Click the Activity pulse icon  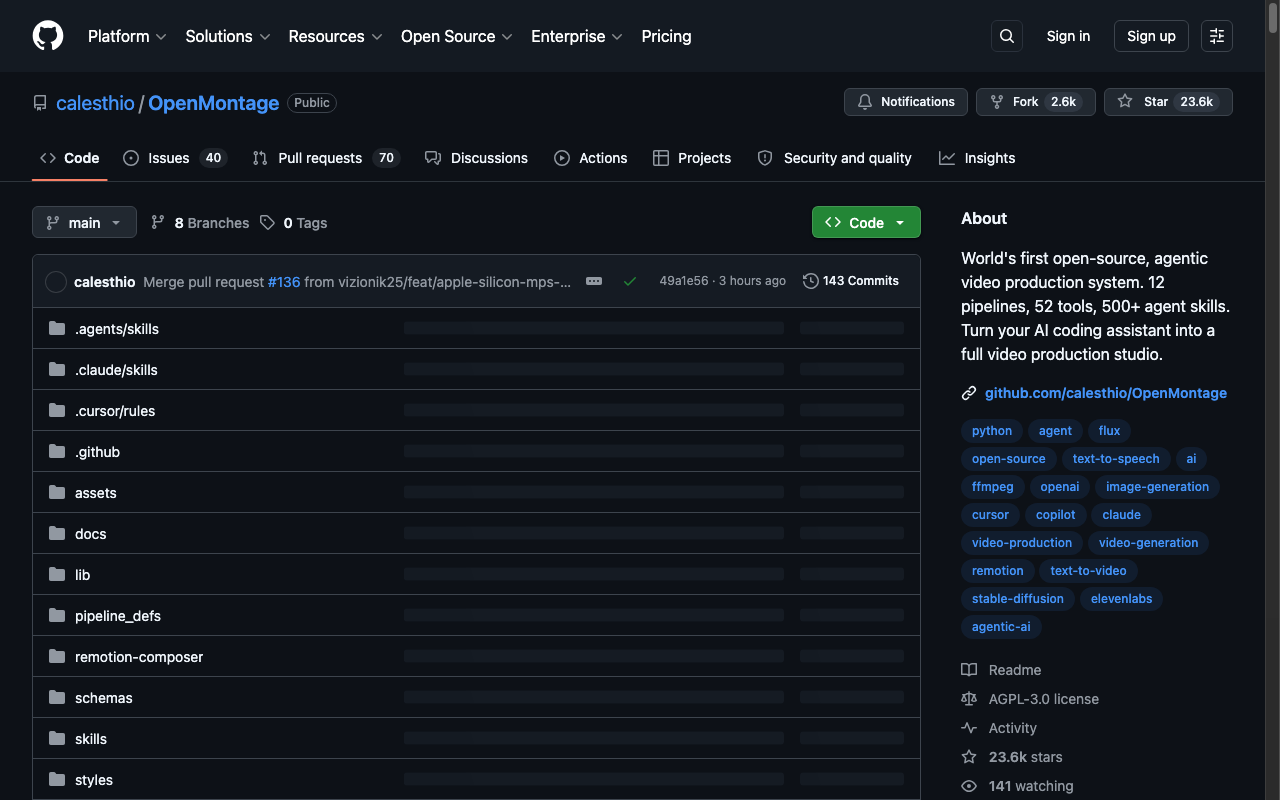click(969, 728)
